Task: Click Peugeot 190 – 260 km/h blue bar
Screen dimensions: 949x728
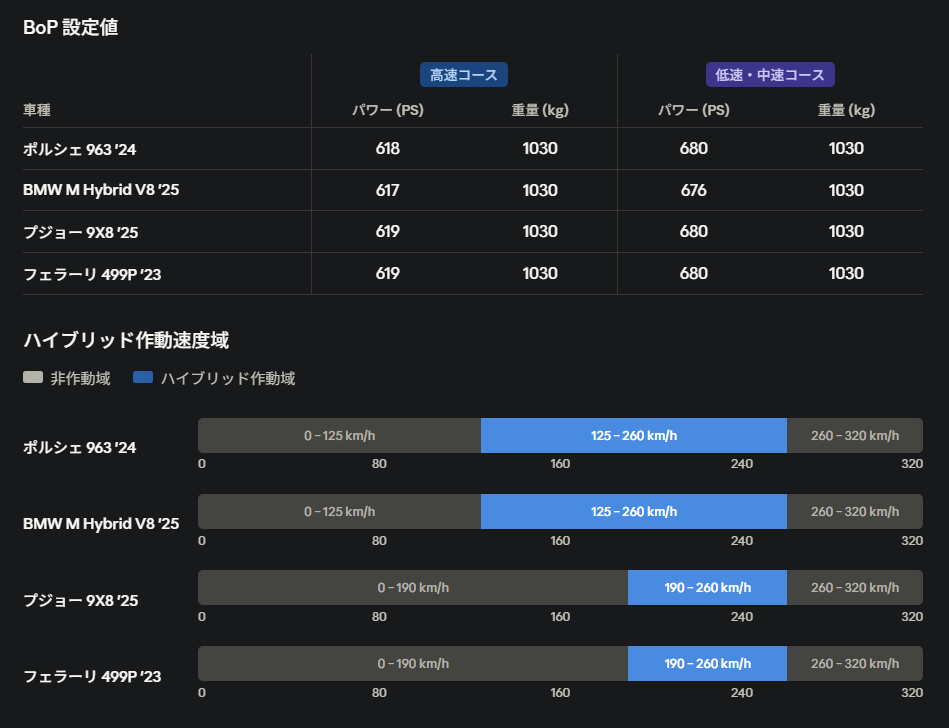Action: coord(708,587)
